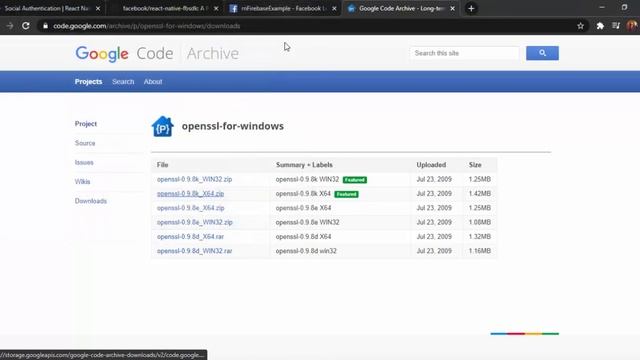The width and height of the screenshot is (640, 360).
Task: Click the 1.16MB size cell
Action: (480, 251)
